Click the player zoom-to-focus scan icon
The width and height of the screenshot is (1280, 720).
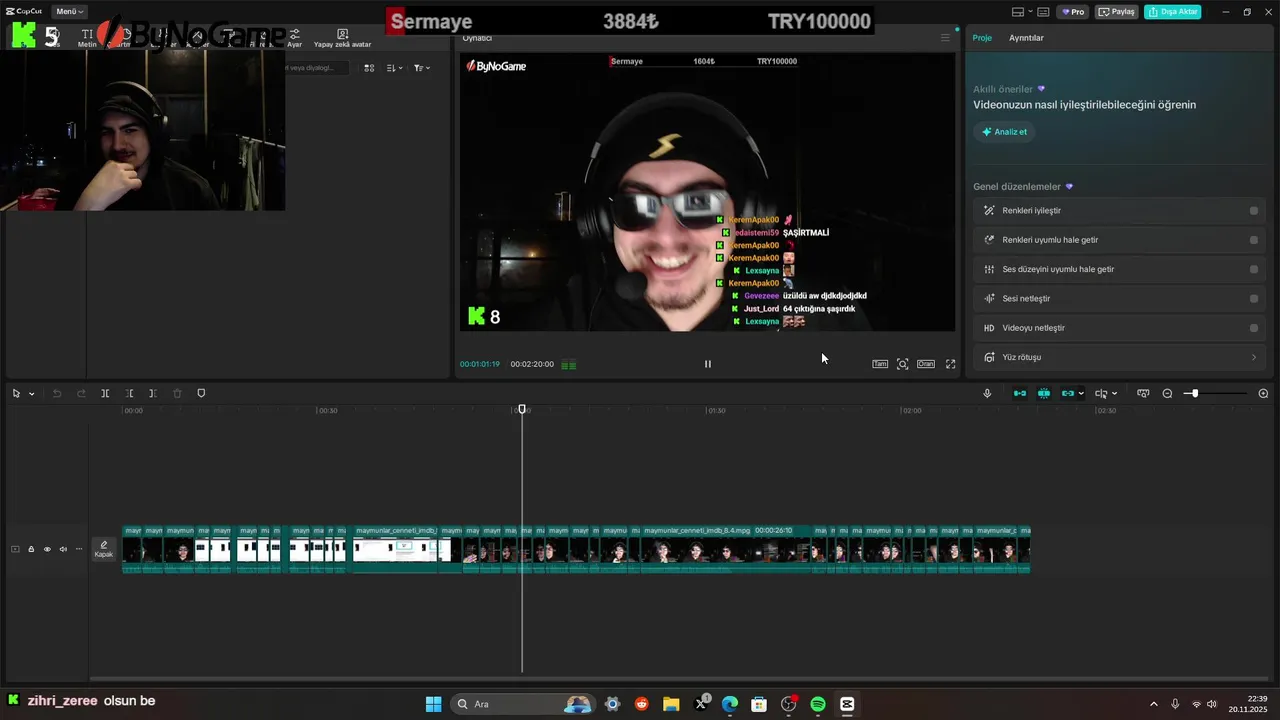(902, 364)
